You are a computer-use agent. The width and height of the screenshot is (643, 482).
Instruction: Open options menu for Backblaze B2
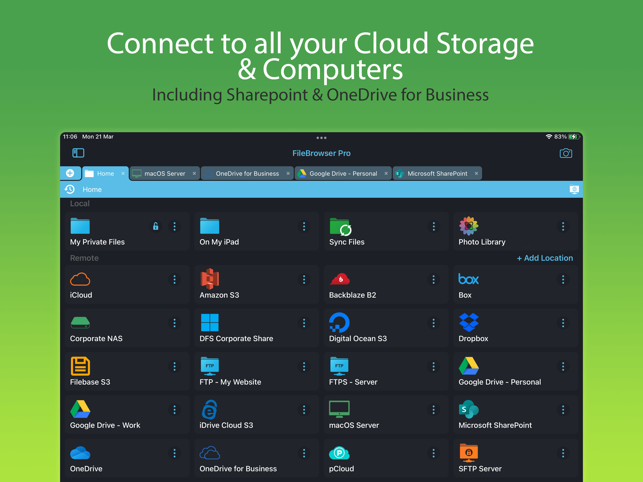[433, 279]
